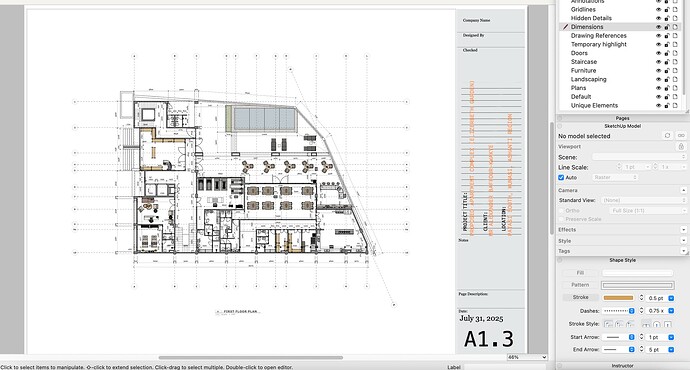Hide the Gridlines layer
This screenshot has width=690, height=370.
click(659, 10)
